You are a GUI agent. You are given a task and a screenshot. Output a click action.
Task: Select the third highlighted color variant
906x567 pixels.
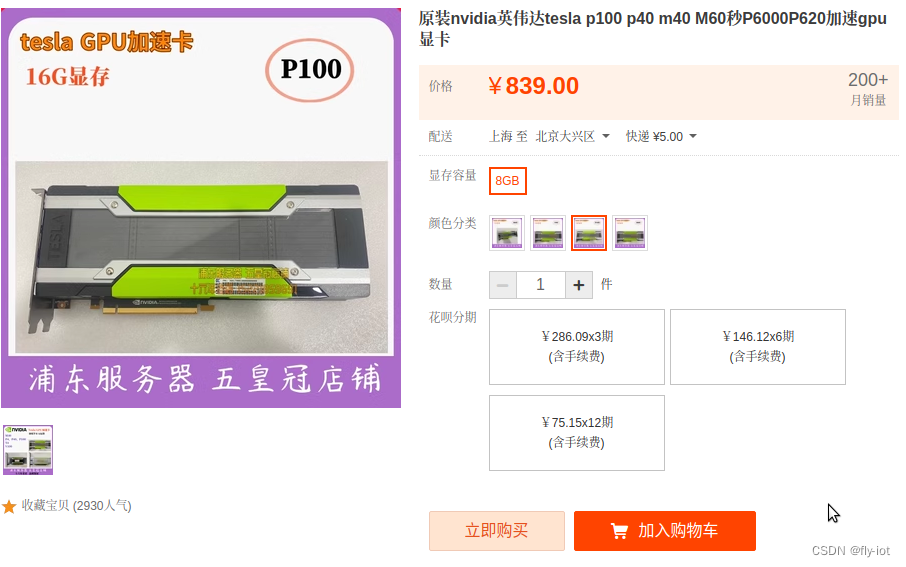coord(589,233)
